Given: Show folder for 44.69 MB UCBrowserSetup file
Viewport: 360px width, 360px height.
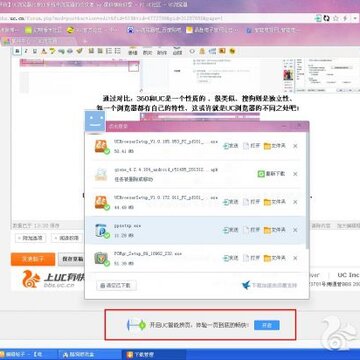Looking at the screenshot, I should coord(275,202).
